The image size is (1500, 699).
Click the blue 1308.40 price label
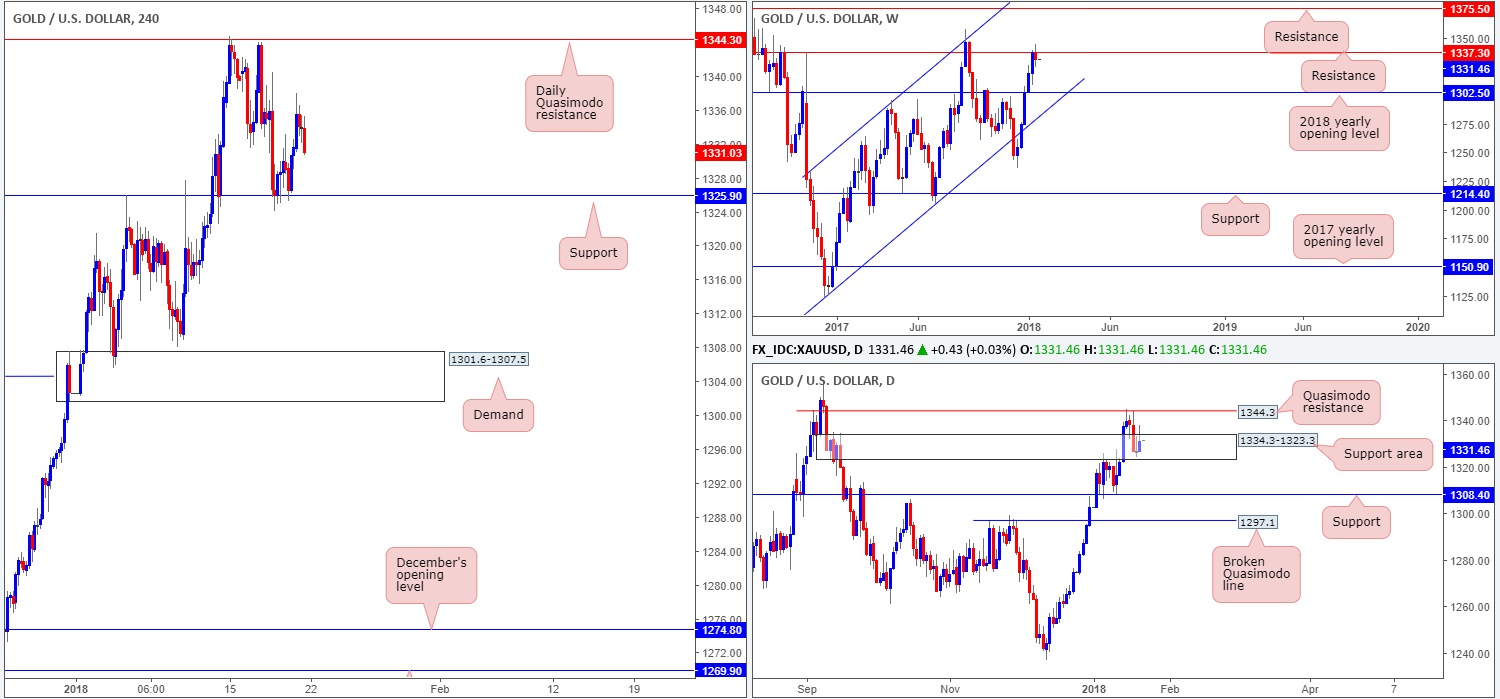[x=1469, y=494]
